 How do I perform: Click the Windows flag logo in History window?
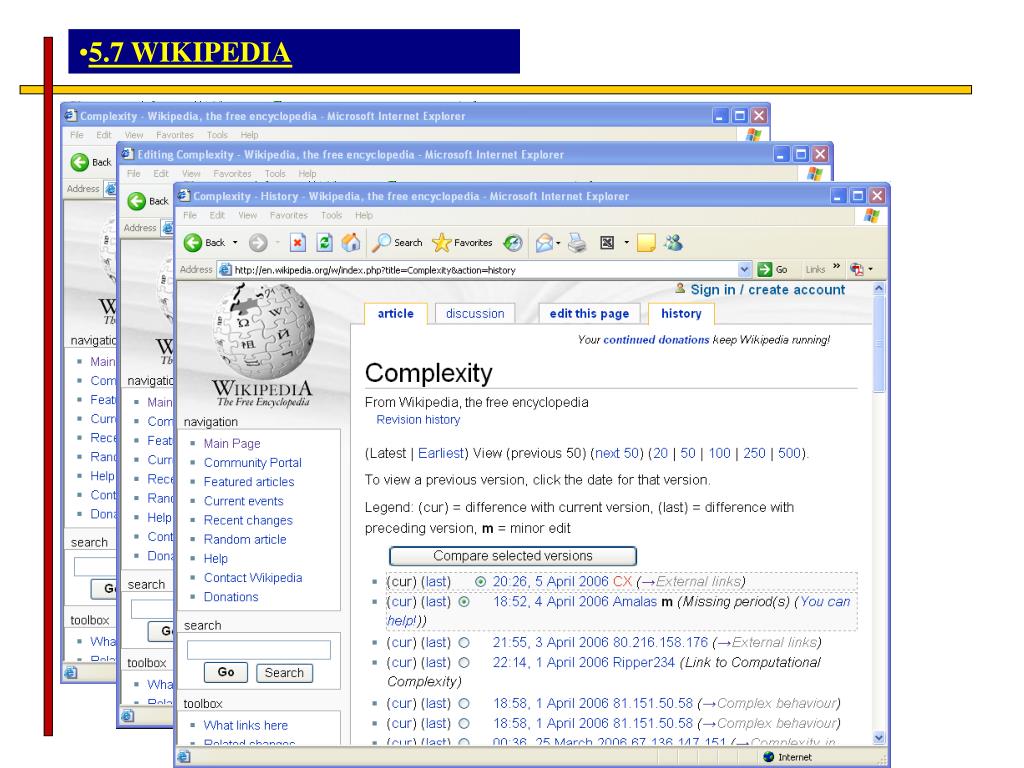(x=872, y=216)
